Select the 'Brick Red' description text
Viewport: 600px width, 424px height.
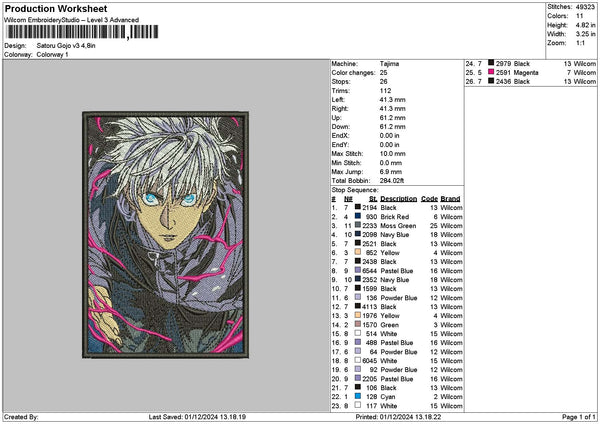pos(395,217)
